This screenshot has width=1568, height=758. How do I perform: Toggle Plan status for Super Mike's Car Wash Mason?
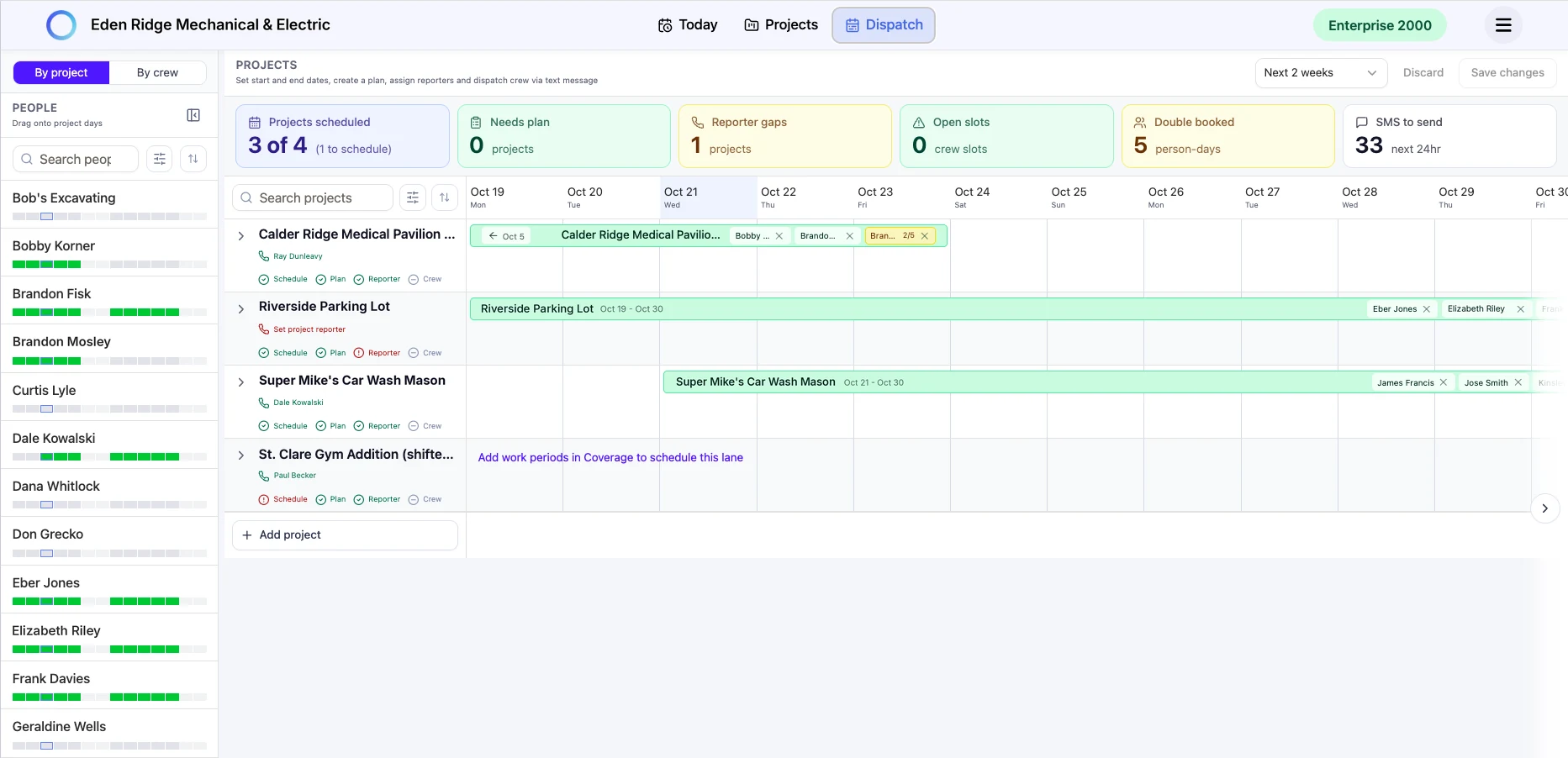tap(330, 426)
